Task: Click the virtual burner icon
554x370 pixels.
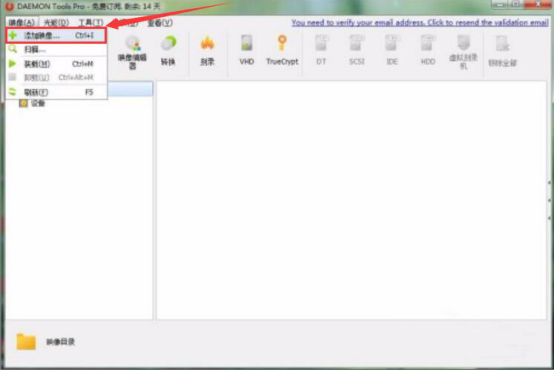Action: point(464,52)
